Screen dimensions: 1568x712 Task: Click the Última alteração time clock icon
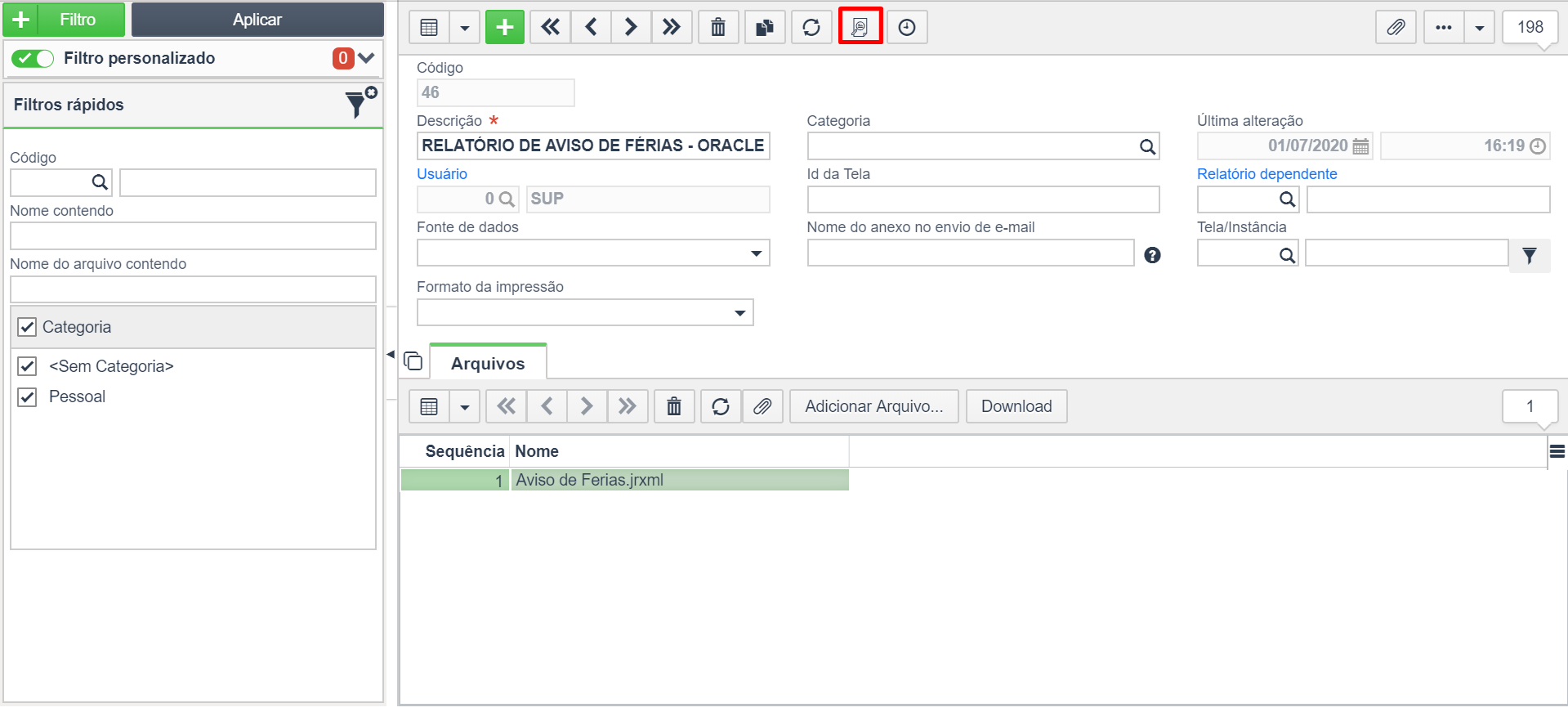(x=1538, y=146)
